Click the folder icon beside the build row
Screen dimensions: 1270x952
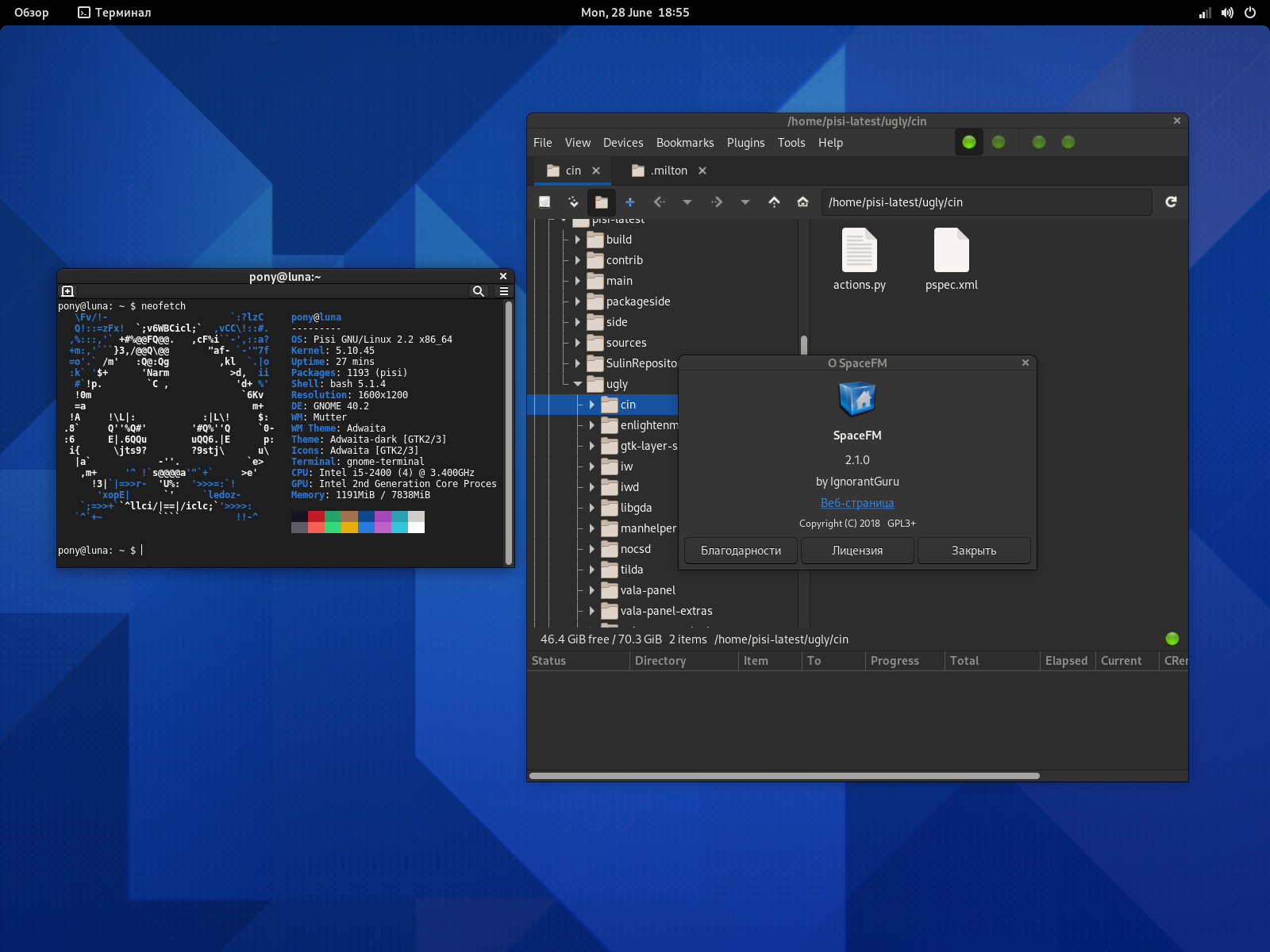[595, 240]
